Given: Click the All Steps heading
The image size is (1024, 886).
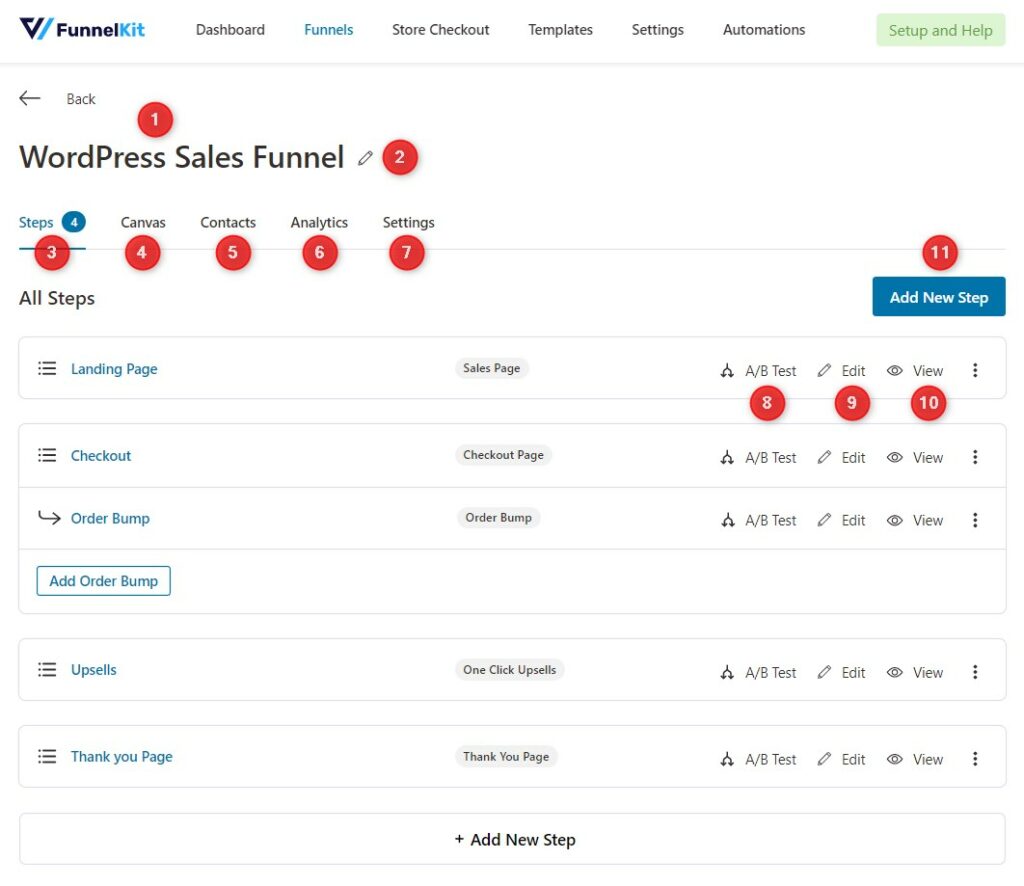Looking at the screenshot, I should pos(57,298).
